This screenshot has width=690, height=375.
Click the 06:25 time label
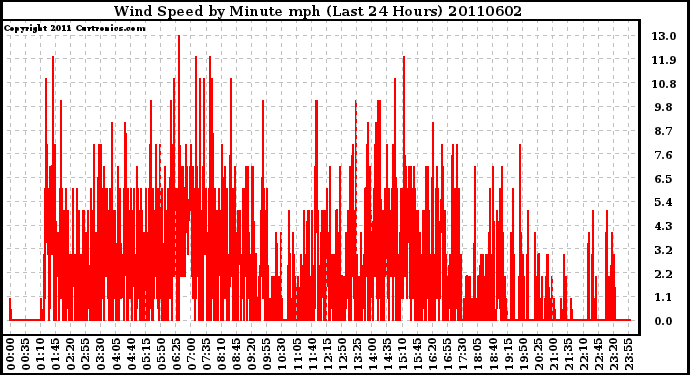(x=176, y=355)
